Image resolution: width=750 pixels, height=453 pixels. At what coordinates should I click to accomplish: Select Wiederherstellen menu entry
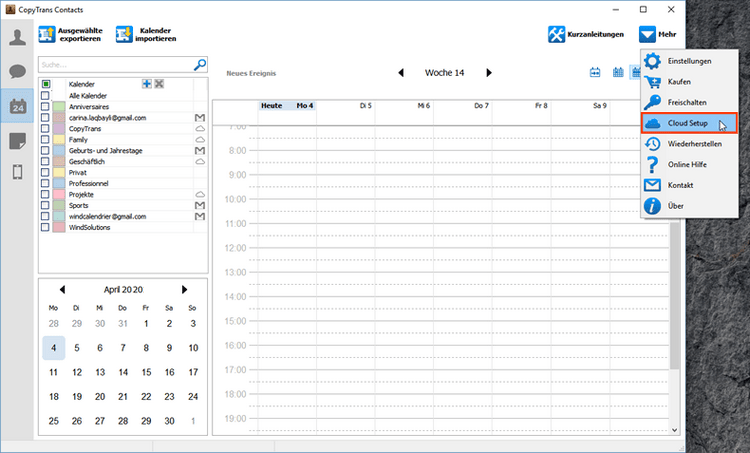tap(689, 144)
